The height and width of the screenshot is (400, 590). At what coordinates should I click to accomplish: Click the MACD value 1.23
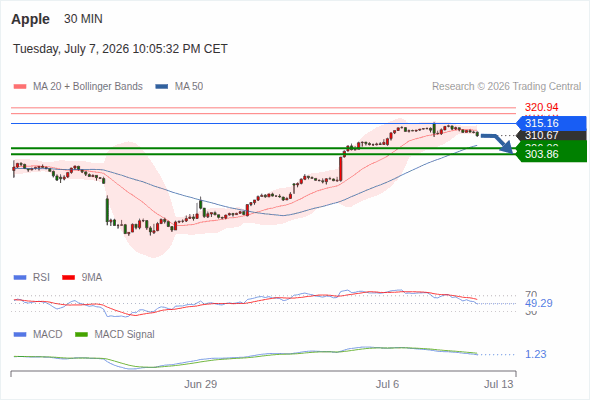tap(535, 354)
